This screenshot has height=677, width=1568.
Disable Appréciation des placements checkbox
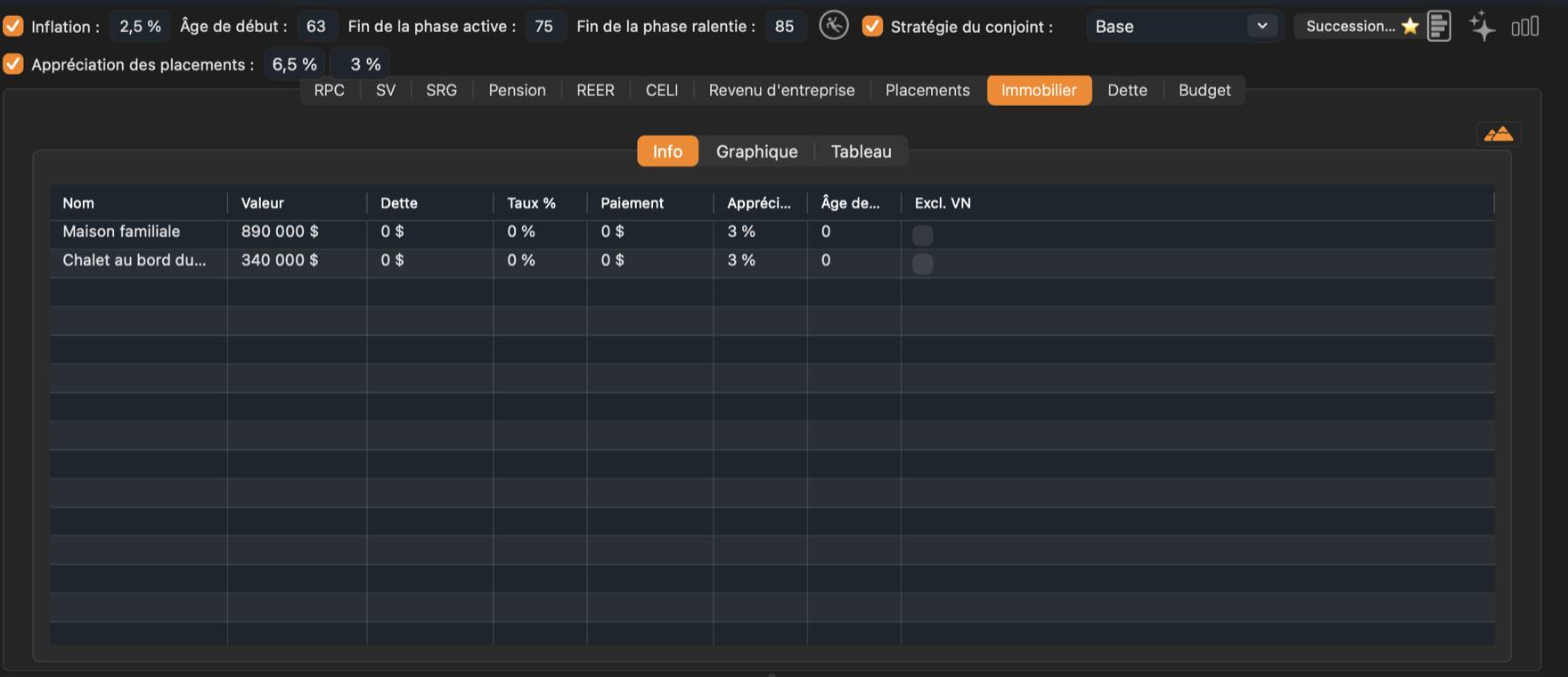pos(13,64)
